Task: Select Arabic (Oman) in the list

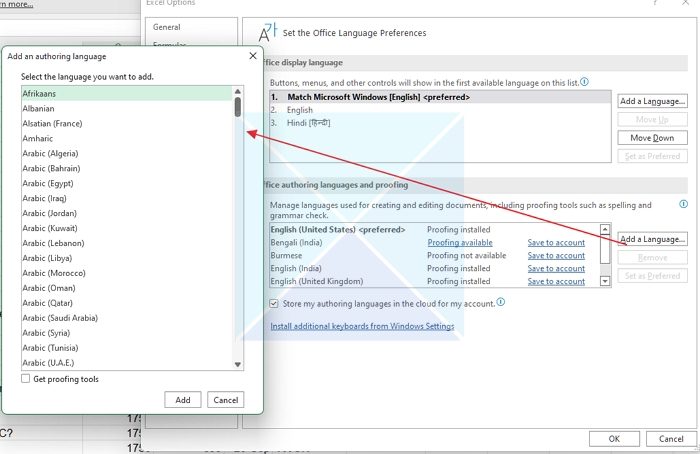Action: (x=127, y=288)
